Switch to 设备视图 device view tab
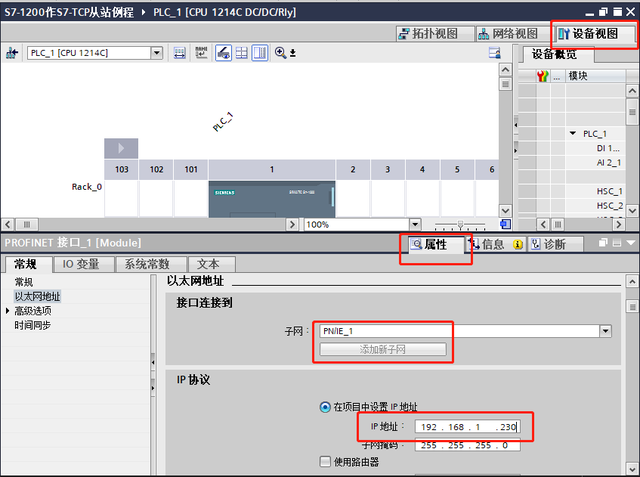Image resolution: width=640 pixels, height=477 pixels. click(x=595, y=33)
